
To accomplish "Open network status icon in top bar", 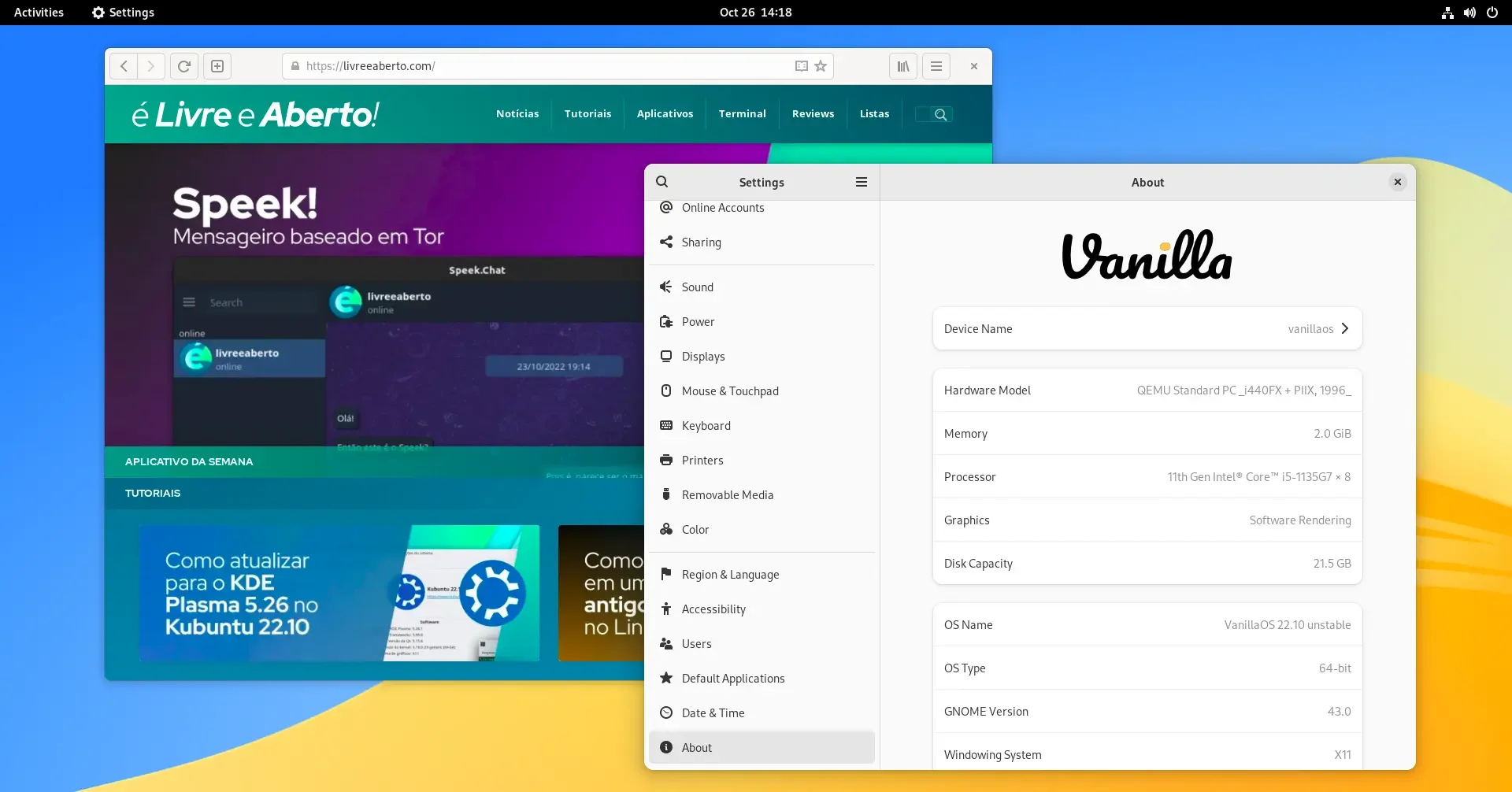I will coord(1447,13).
